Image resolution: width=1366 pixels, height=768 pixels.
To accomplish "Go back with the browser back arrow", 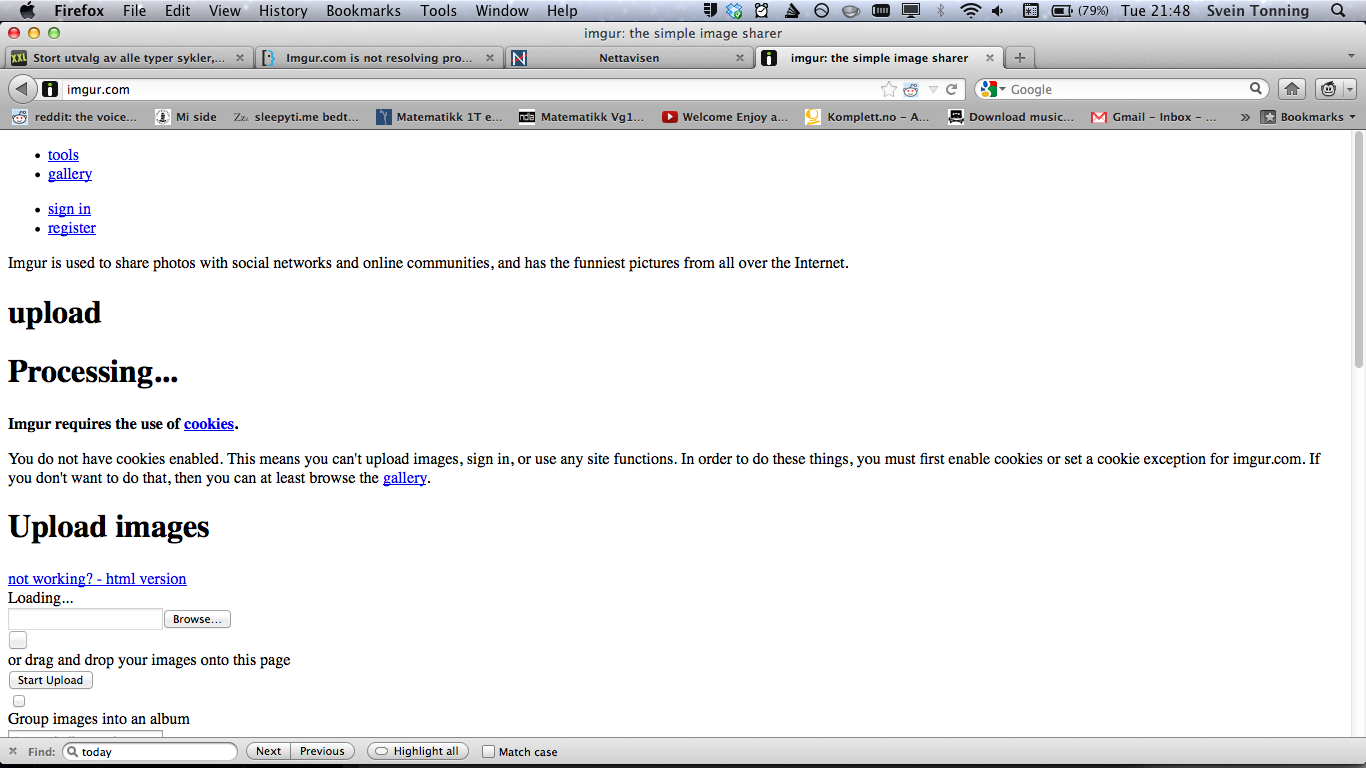I will tap(21, 89).
